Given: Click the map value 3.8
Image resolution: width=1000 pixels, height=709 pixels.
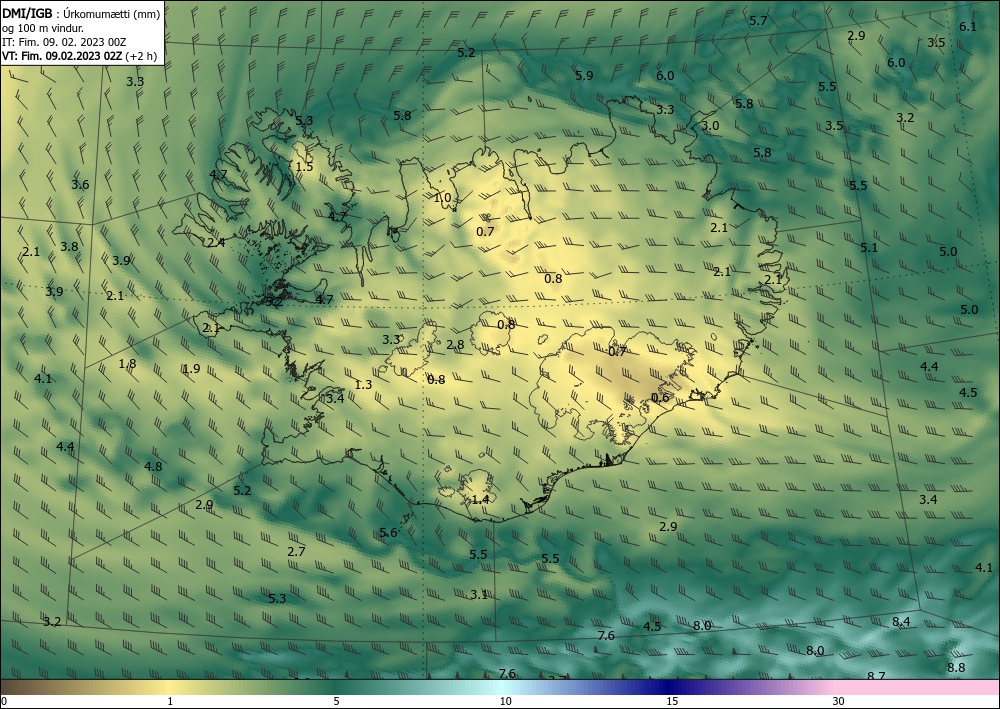Looking at the screenshot, I should click(x=70, y=246).
